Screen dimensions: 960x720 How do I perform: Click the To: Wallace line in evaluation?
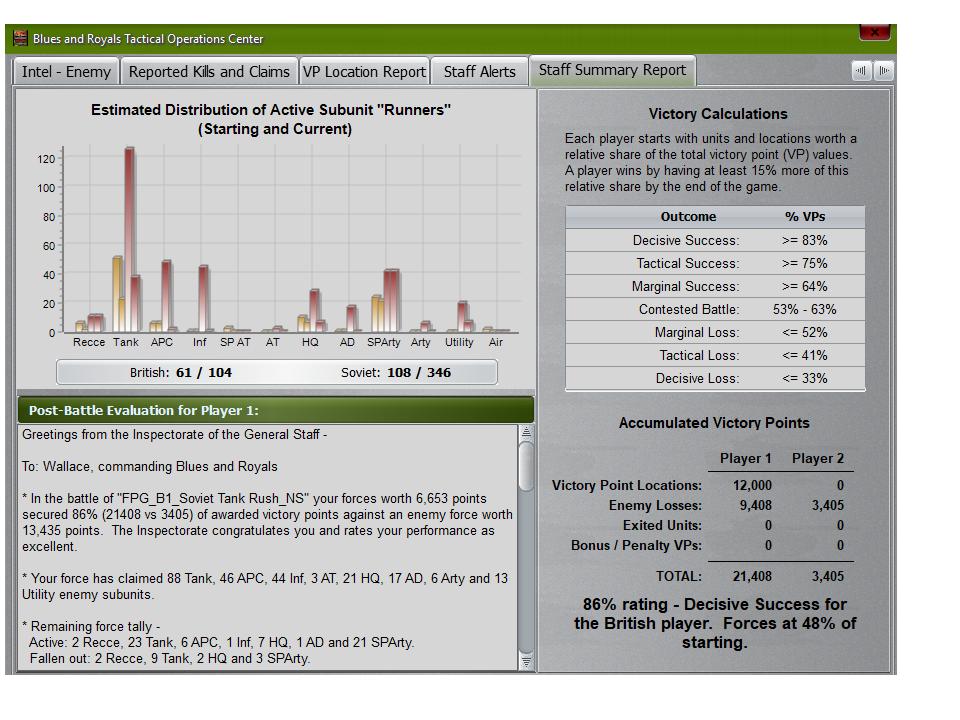pyautogui.click(x=149, y=467)
